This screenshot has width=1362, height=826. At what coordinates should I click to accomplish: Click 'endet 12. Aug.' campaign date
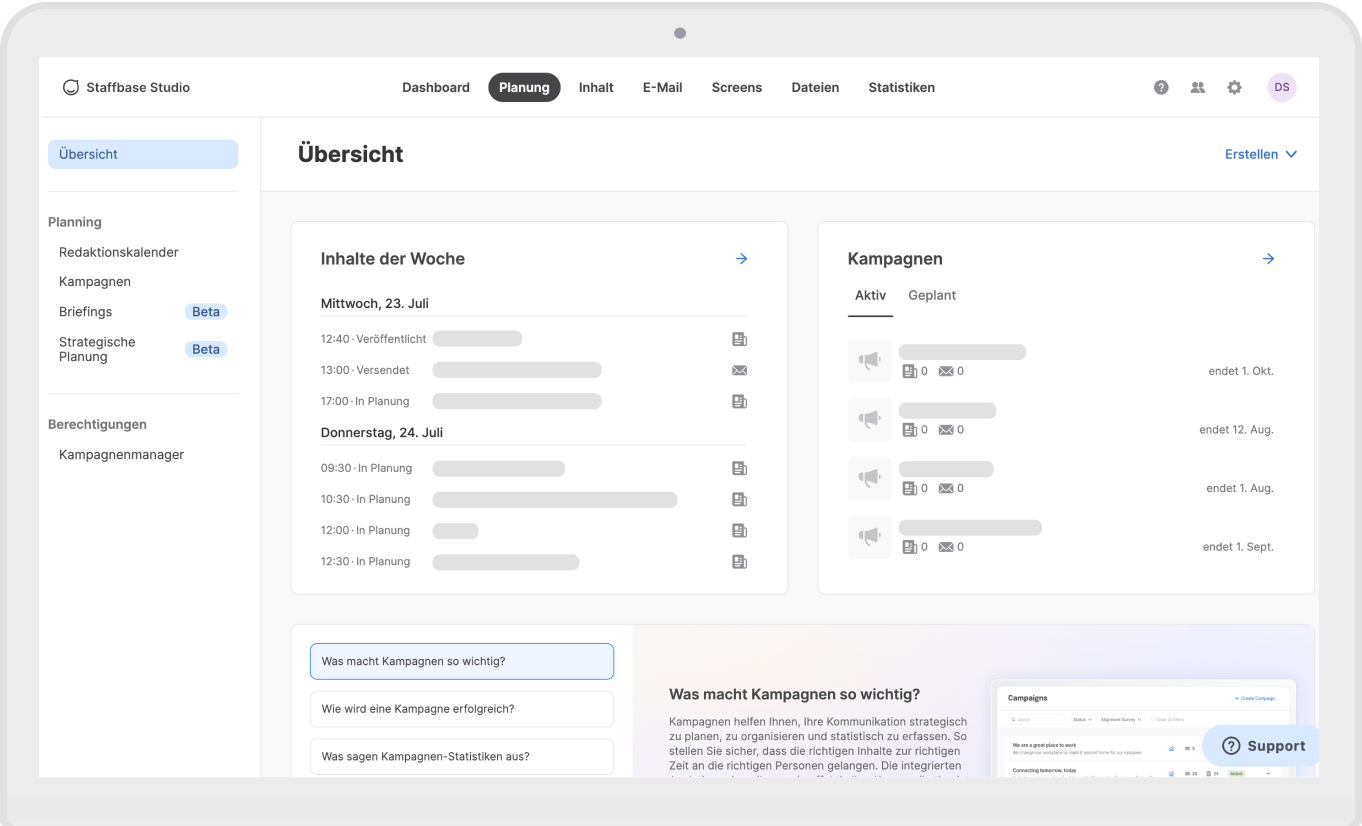click(1237, 430)
